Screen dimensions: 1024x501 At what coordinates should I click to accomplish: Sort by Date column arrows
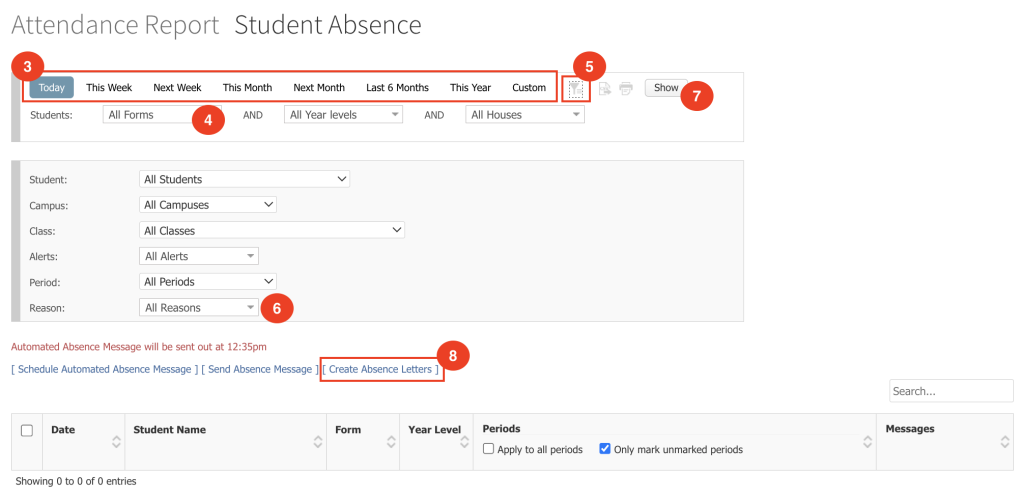(116, 442)
